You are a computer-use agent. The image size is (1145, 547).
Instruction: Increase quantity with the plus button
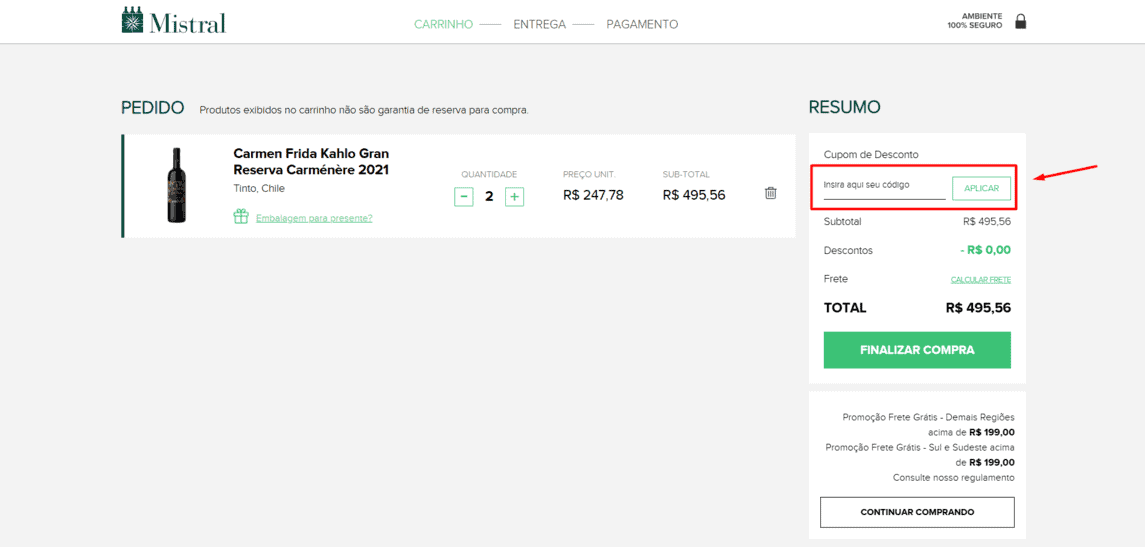pyautogui.click(x=515, y=196)
